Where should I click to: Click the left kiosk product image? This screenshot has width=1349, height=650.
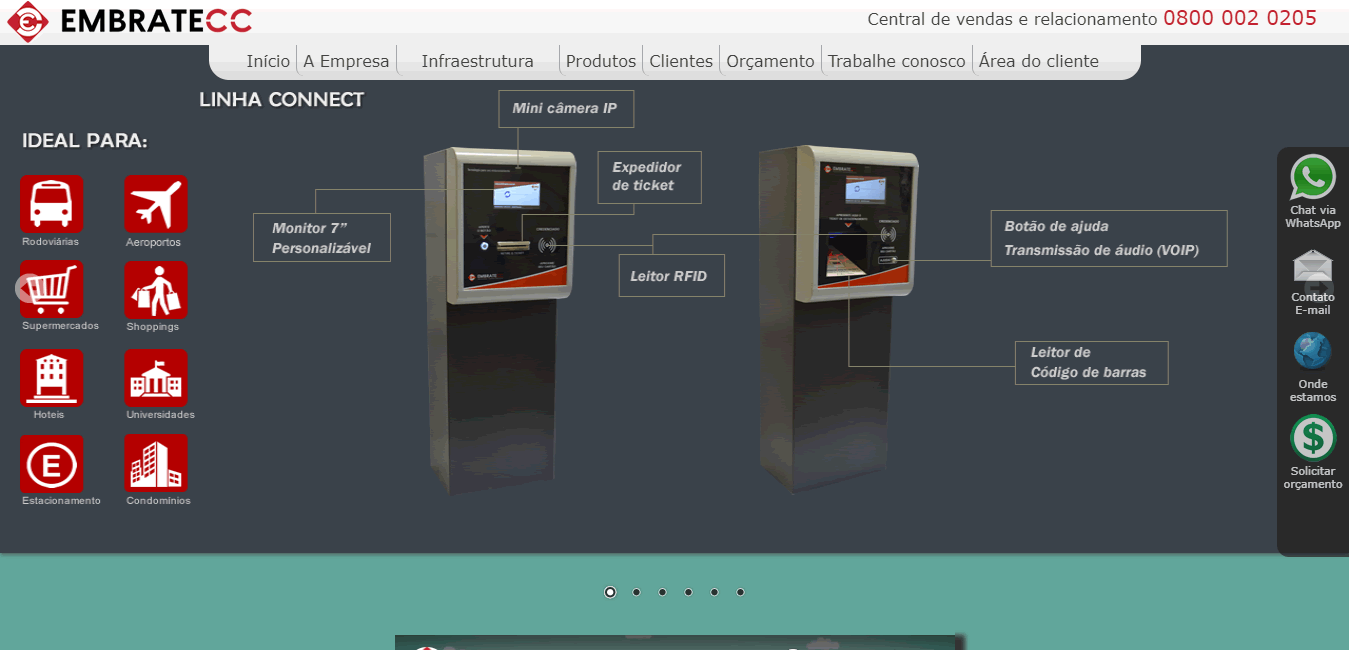500,320
